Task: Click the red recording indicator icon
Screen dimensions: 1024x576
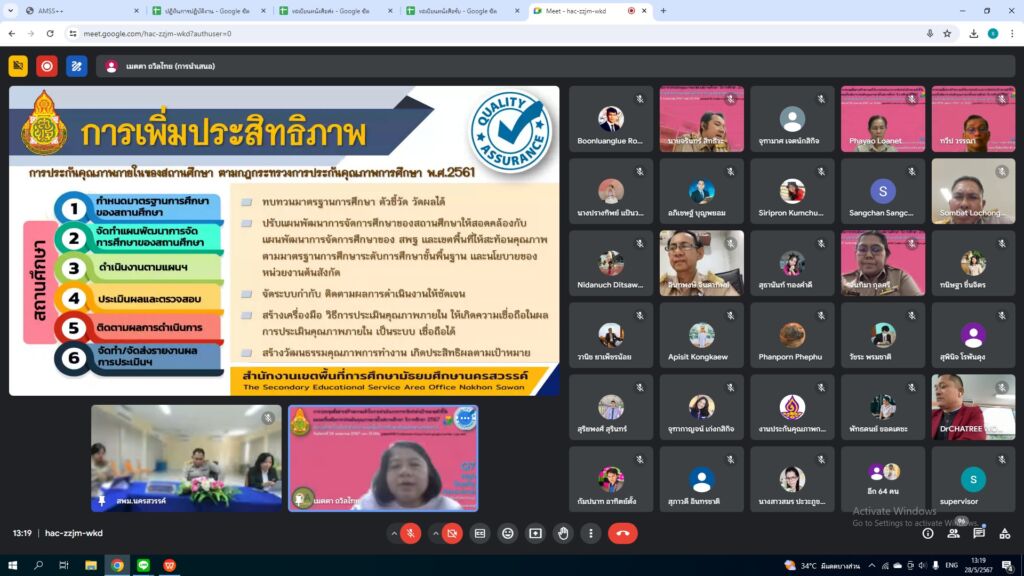Action: (47, 66)
